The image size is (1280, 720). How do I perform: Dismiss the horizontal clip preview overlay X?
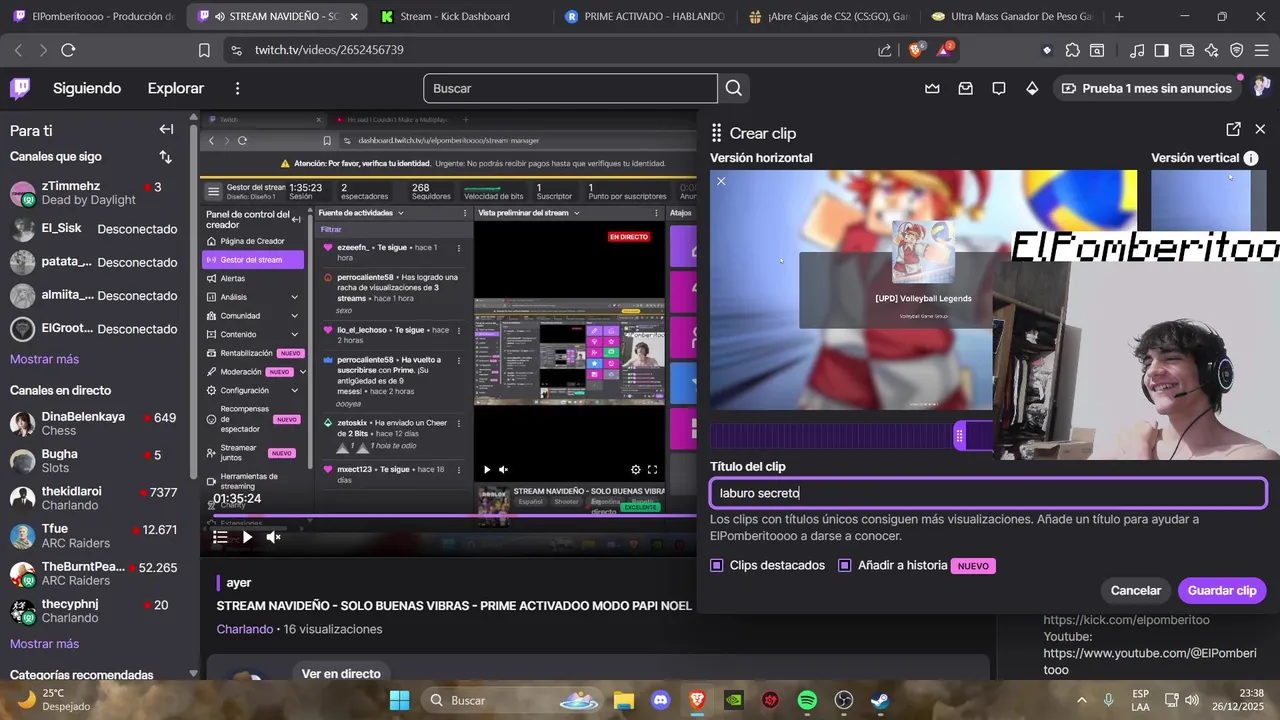coord(721,181)
